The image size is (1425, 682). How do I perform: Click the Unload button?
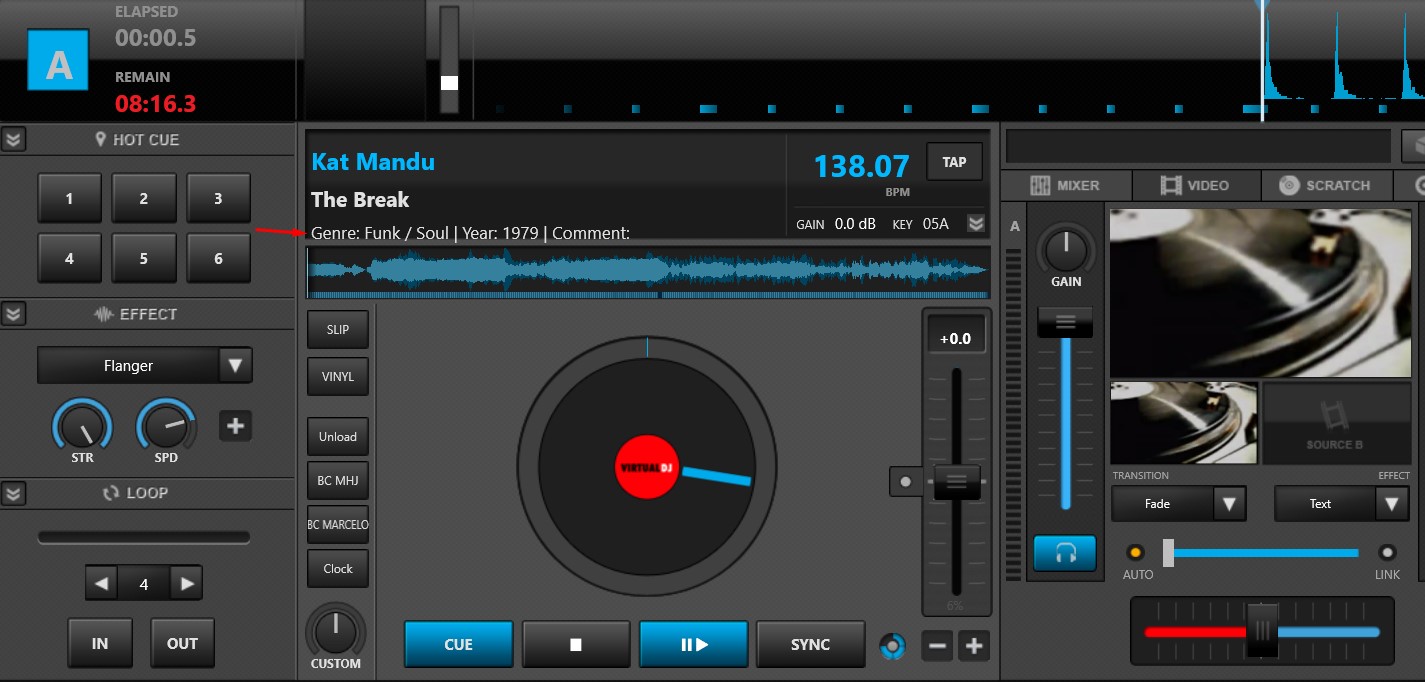coord(338,437)
